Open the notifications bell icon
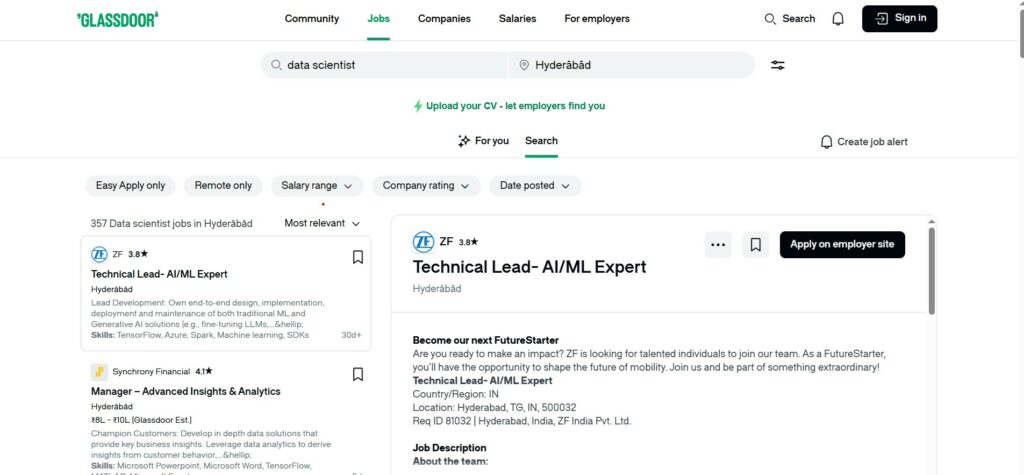1024x475 pixels. (x=838, y=19)
